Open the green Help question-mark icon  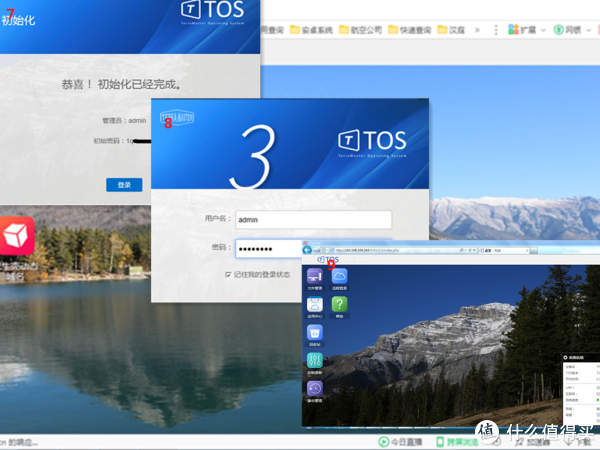coord(340,305)
